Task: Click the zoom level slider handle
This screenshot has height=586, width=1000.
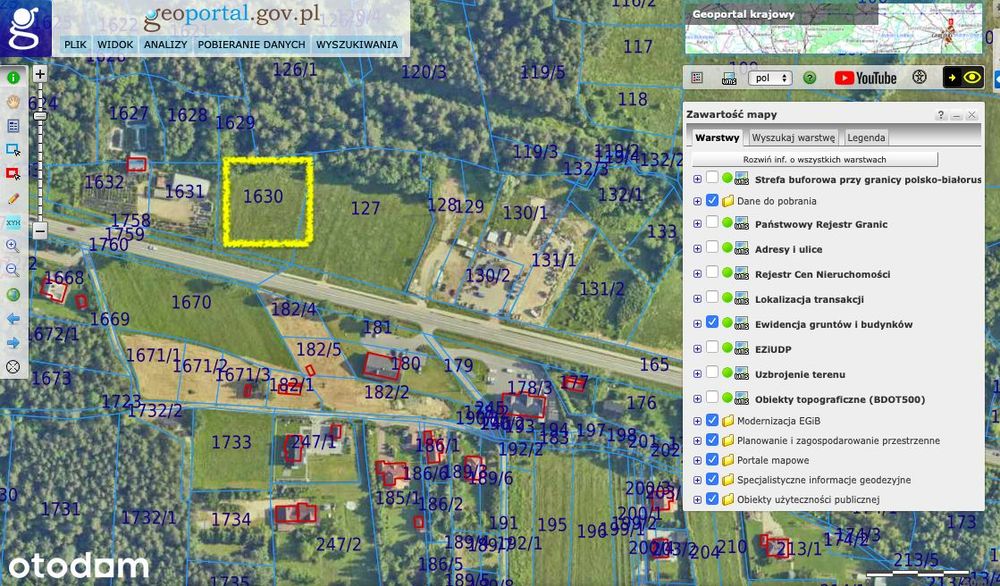Action: (40, 116)
